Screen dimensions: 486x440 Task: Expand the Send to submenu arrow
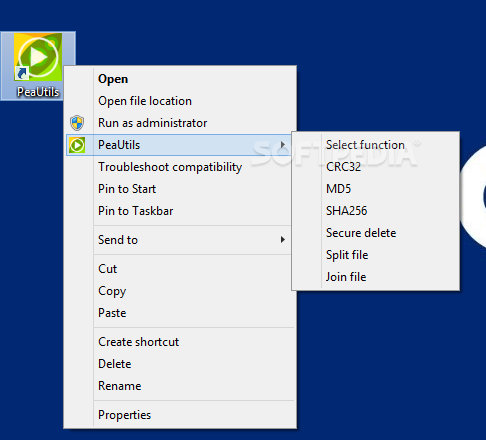click(x=283, y=240)
